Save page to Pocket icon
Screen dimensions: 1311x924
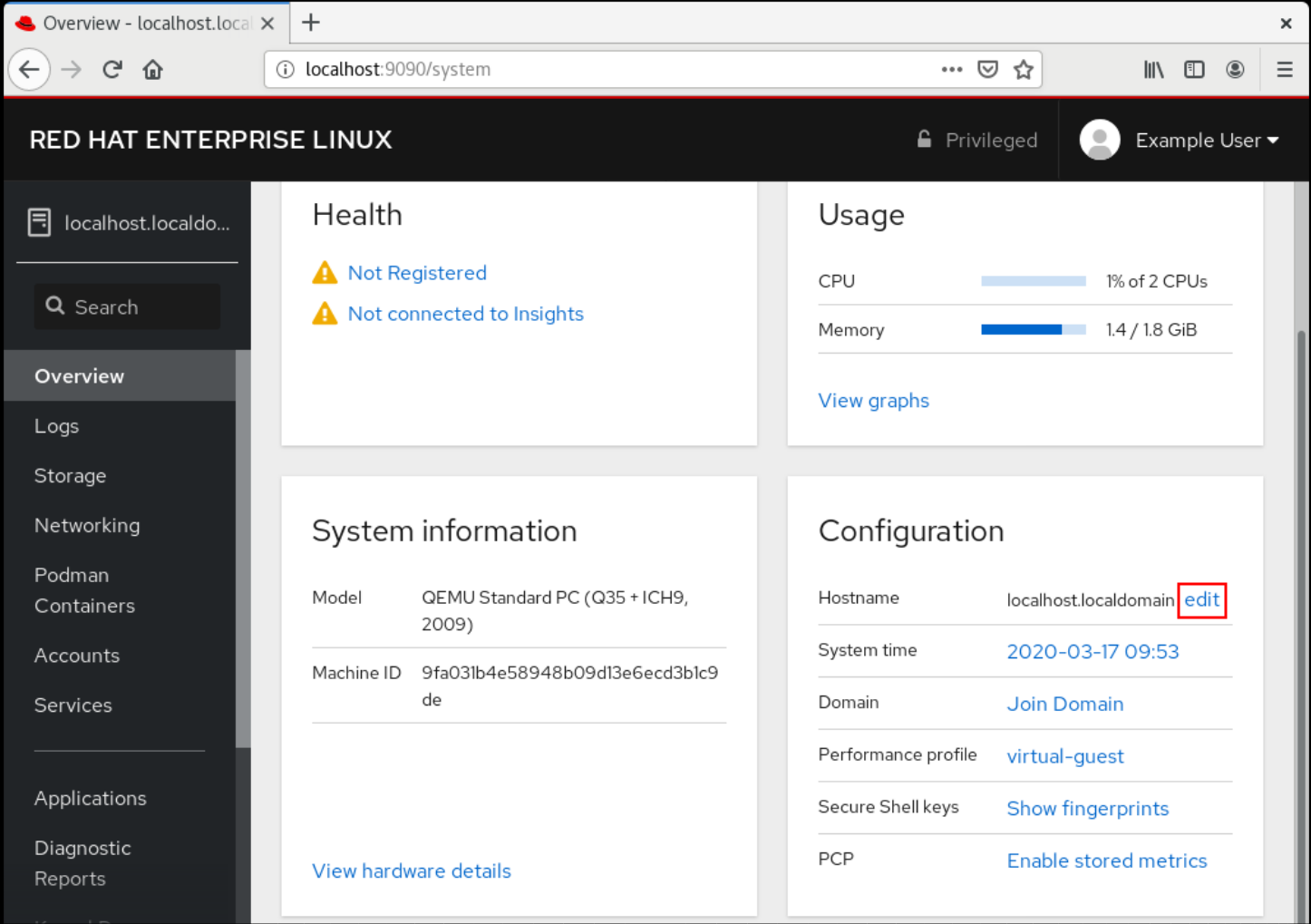987,70
